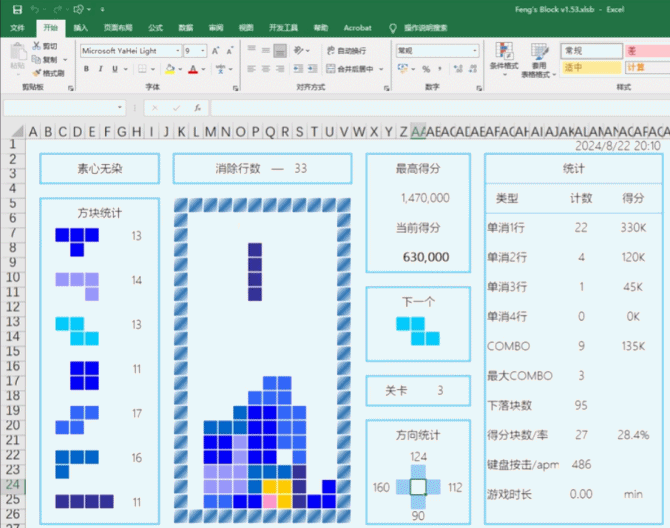Click the Select All corner triangle
Image resolution: width=670 pixels, height=528 pixels.
(18, 131)
